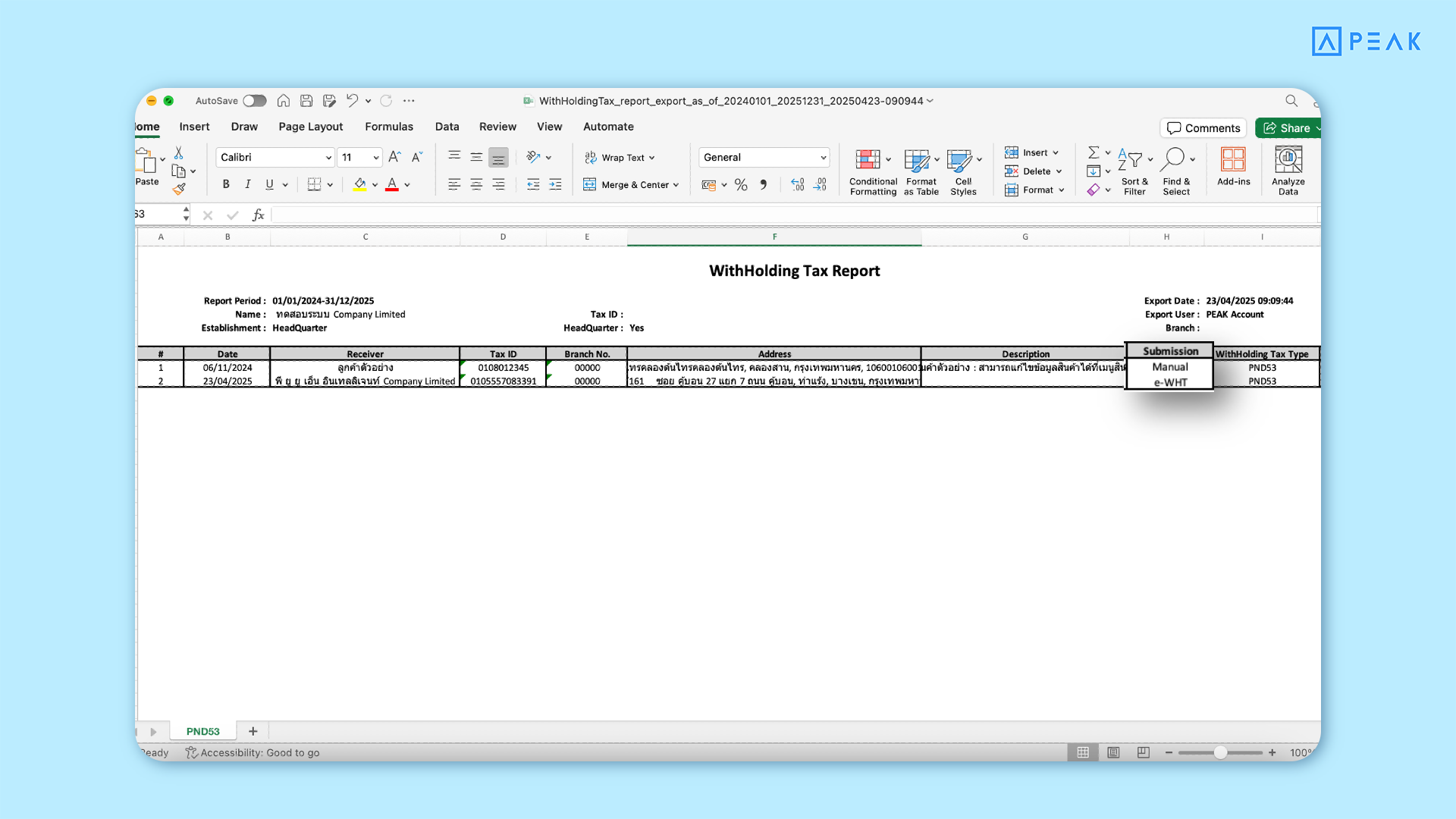Switch to the Formulas ribbon tab

389,127
